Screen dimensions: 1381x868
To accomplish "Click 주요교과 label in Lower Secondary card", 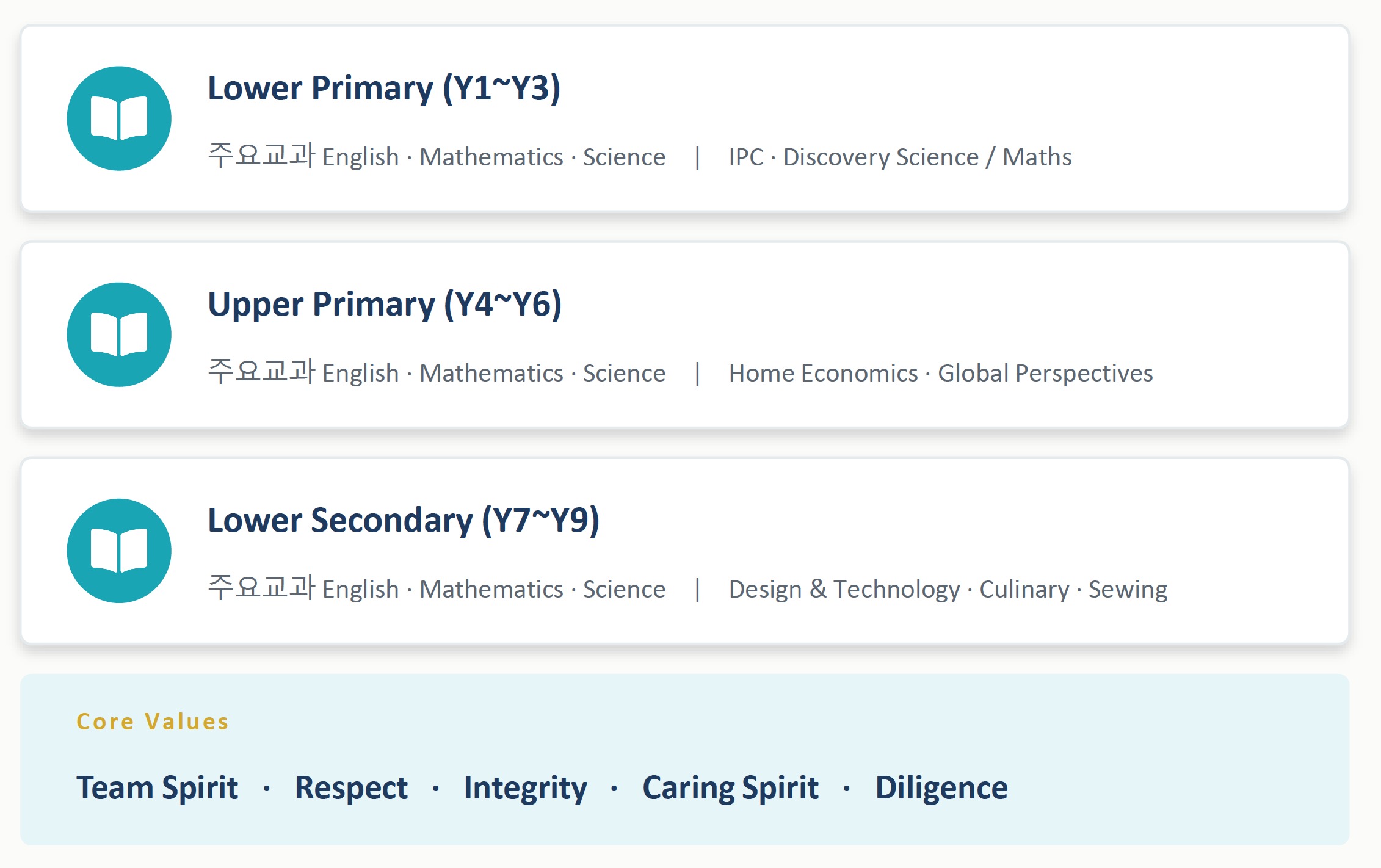I will point(261,587).
